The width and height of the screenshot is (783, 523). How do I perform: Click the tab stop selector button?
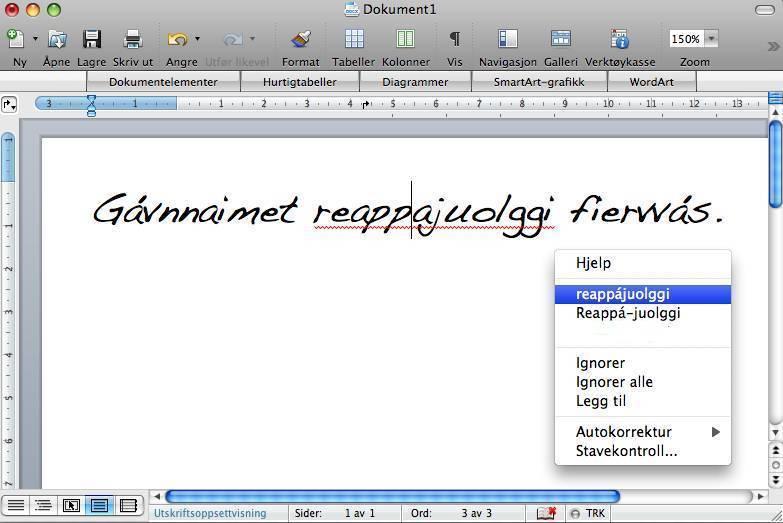point(9,105)
